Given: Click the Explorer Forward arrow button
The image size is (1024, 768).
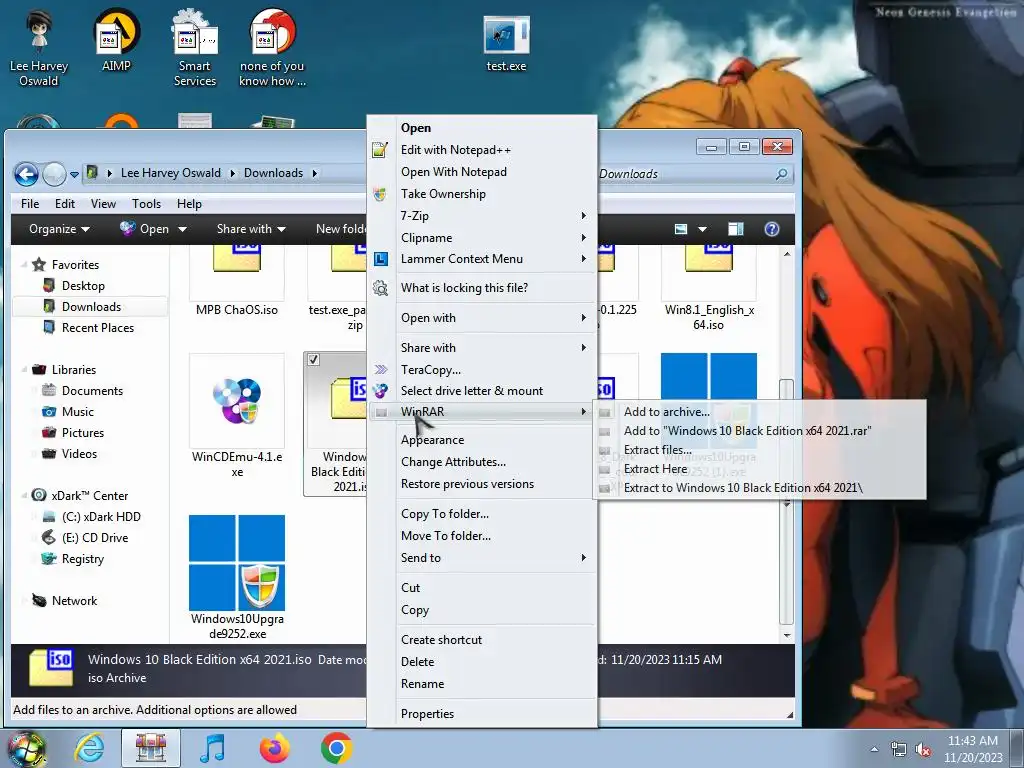Looking at the screenshot, I should coord(54,174).
